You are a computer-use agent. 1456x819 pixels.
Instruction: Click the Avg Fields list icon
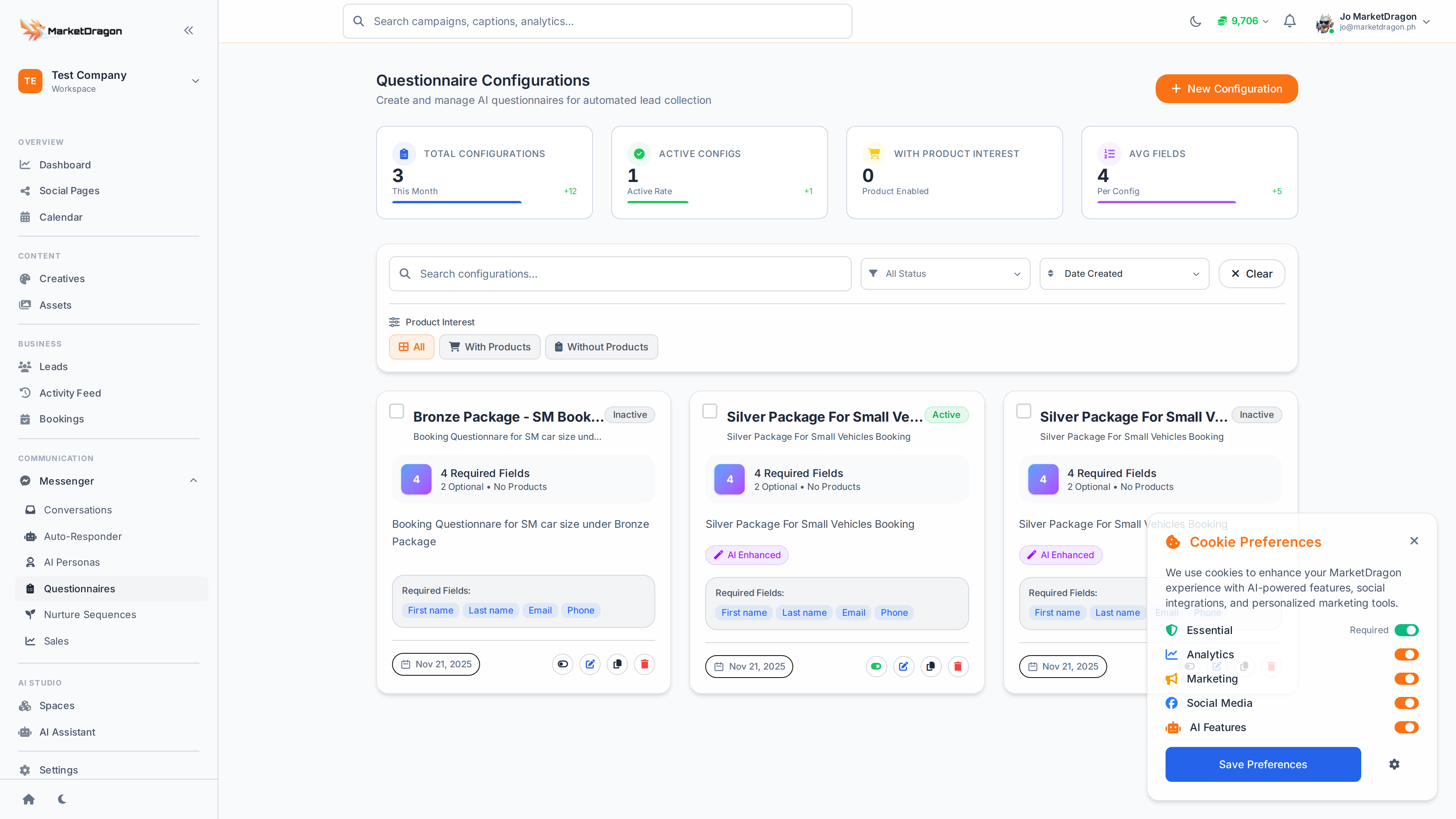point(1109,154)
